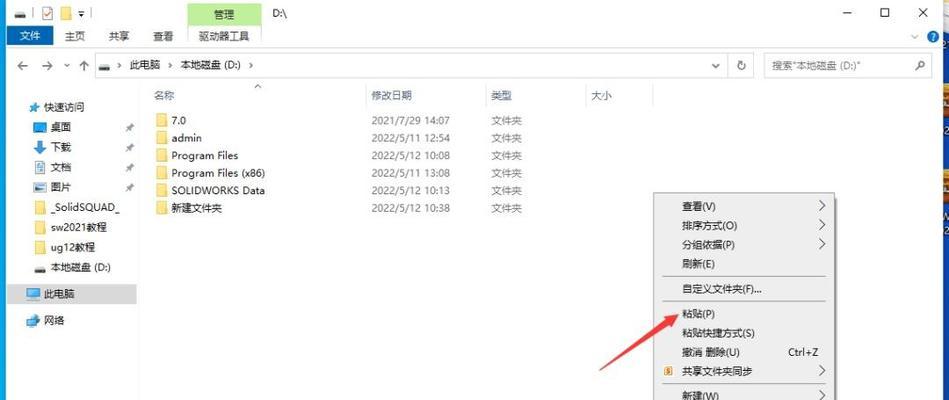
Task: Click 本地磁盘 (D:) in the breadcrumb
Action: (x=211, y=65)
